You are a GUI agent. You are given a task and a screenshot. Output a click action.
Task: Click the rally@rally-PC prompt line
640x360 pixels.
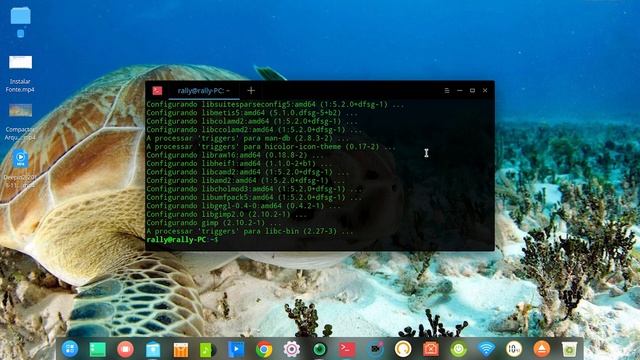(x=182, y=240)
